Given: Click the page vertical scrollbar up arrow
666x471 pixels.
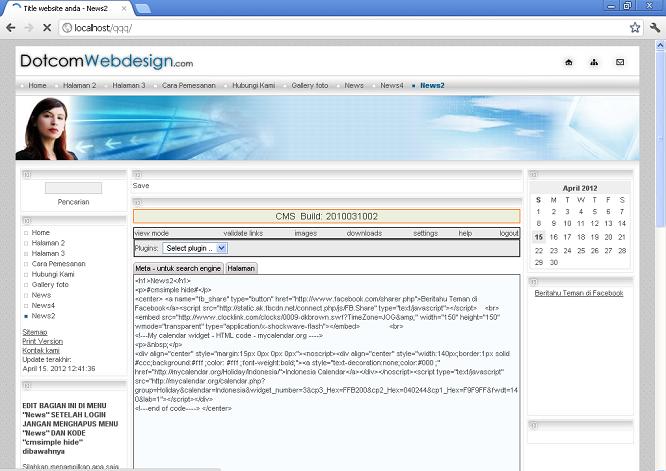Looking at the screenshot, I should 660,45.
